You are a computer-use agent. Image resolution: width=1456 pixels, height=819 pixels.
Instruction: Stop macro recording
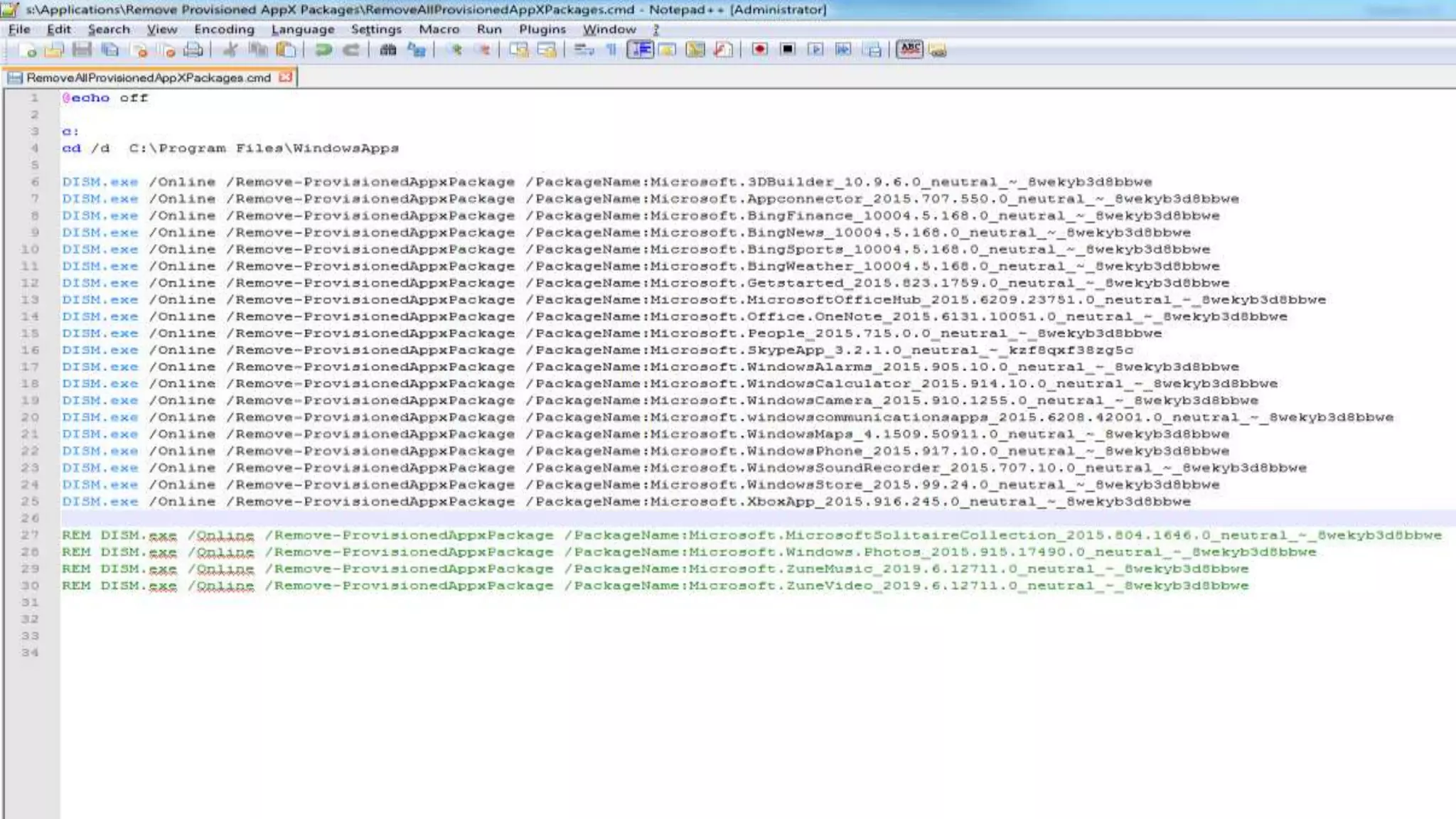click(x=788, y=50)
